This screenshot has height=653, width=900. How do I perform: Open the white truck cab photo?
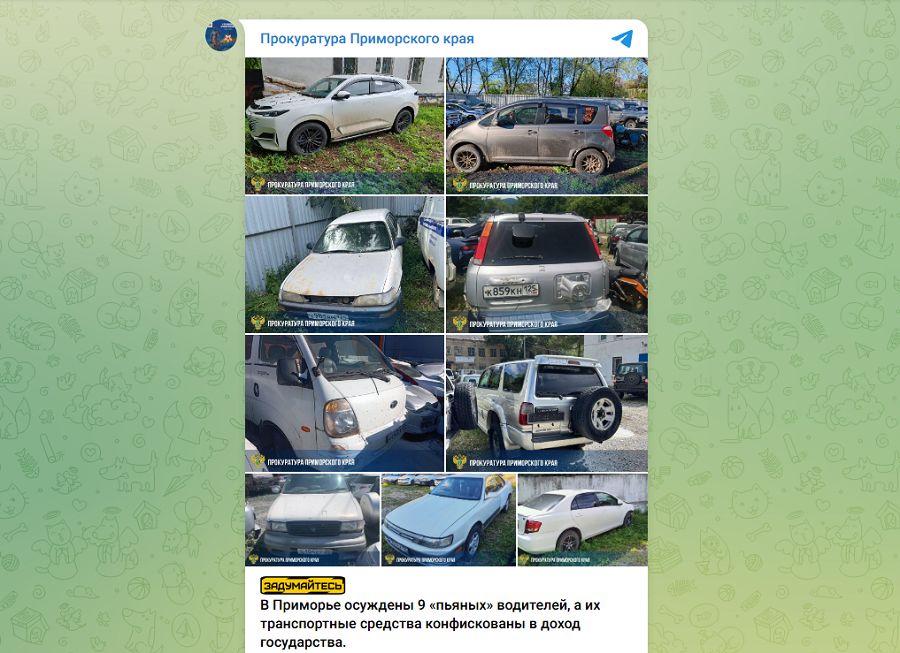click(344, 403)
